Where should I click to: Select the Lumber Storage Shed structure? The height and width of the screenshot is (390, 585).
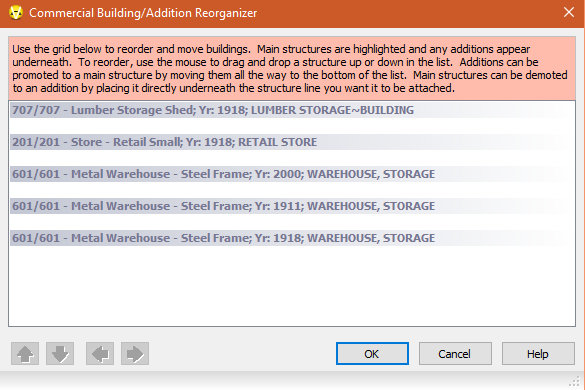coord(292,110)
